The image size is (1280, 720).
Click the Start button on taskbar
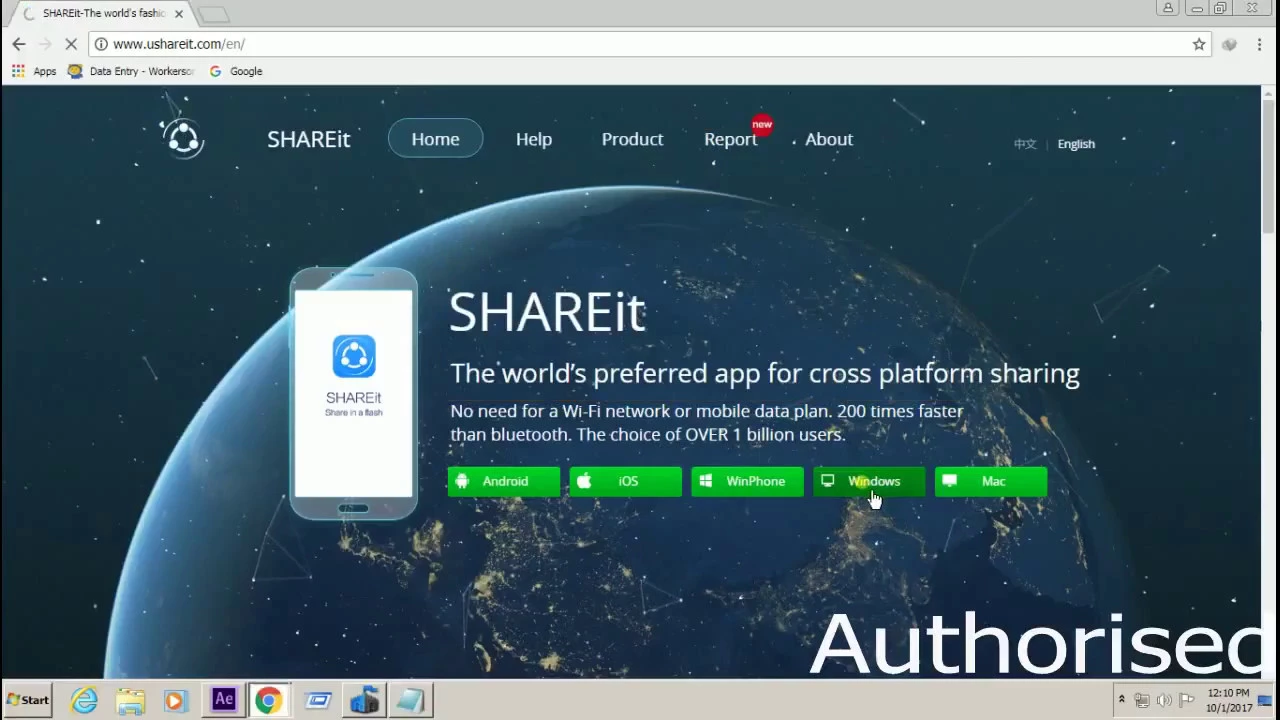[27, 700]
